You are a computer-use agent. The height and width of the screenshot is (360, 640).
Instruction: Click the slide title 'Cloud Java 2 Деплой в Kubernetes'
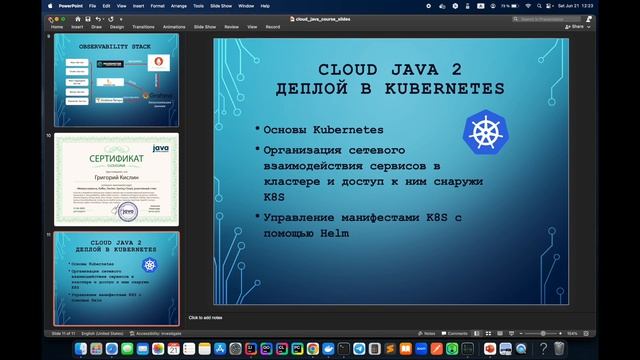pyautogui.click(x=390, y=79)
